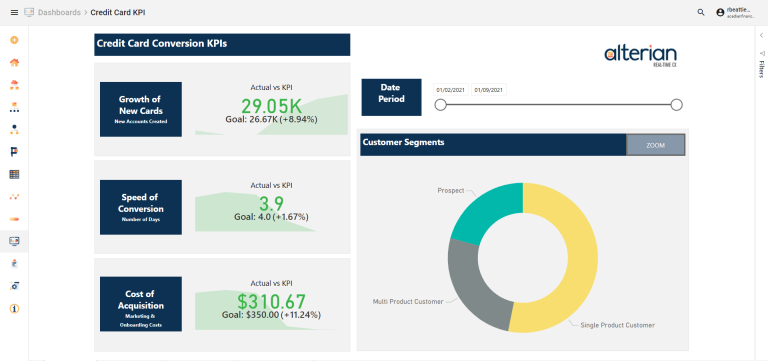The image size is (768, 361).
Task: Open the orange box with dots sidebar icon
Action: (x=14, y=107)
